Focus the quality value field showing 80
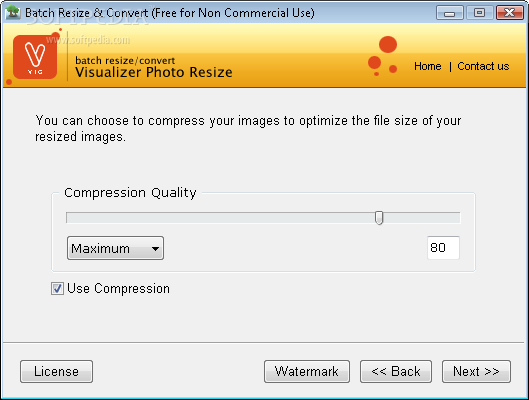 coord(443,248)
